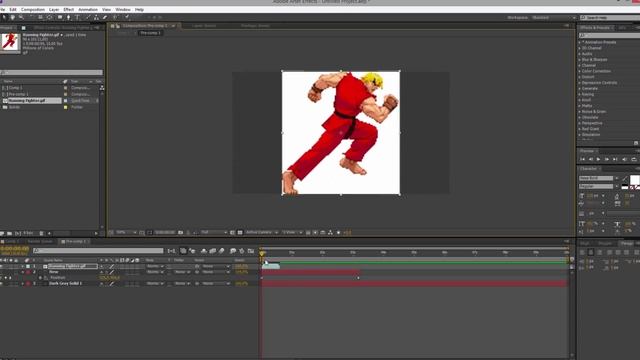Switch to the Comp 1 timeline tab
The image size is (640, 360).
click(x=11, y=242)
